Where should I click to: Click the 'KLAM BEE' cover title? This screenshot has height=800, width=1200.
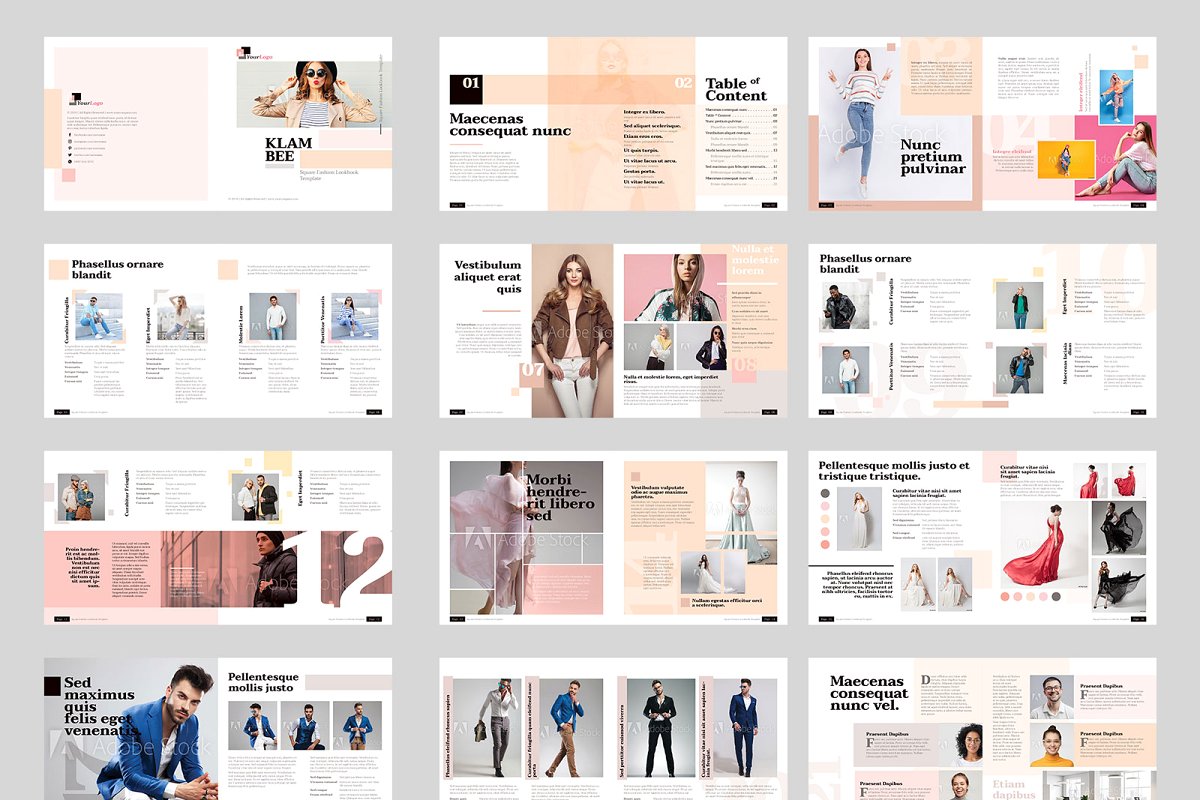(289, 150)
